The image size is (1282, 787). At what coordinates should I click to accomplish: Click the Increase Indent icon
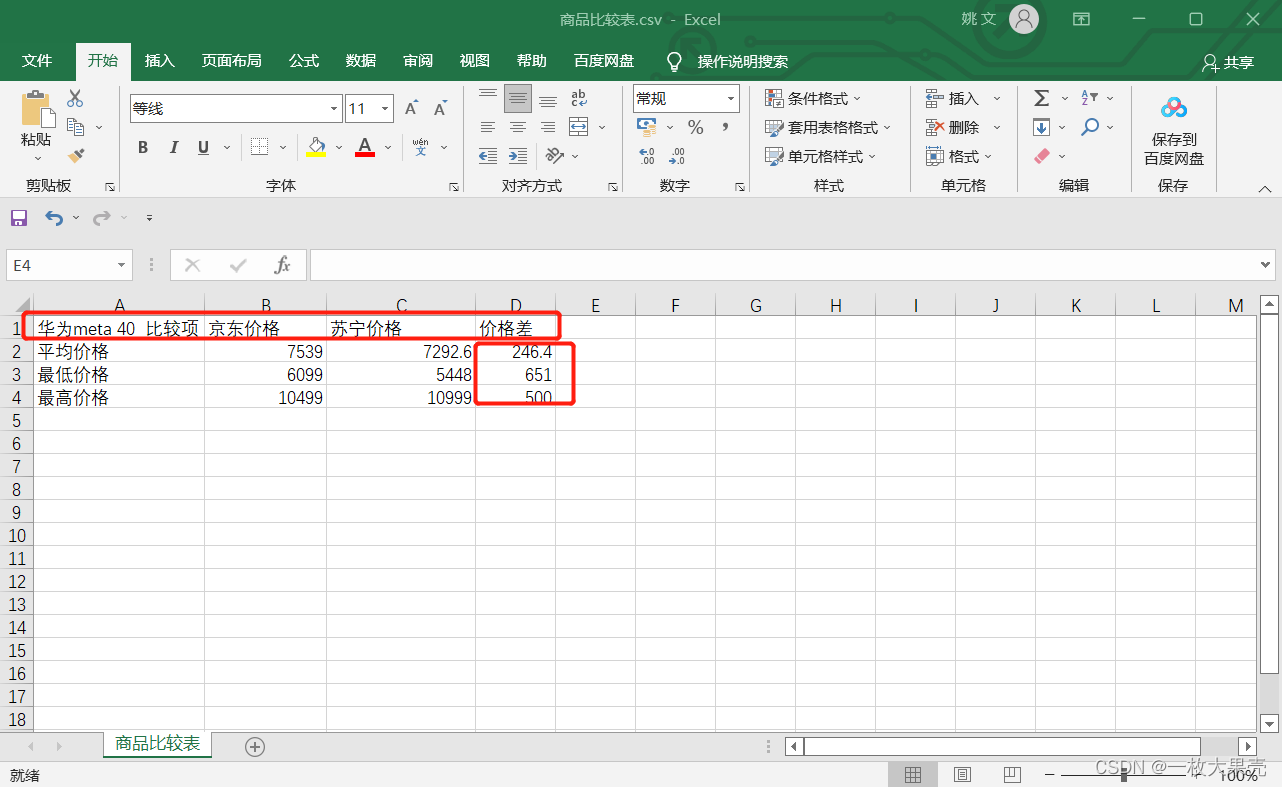click(518, 156)
